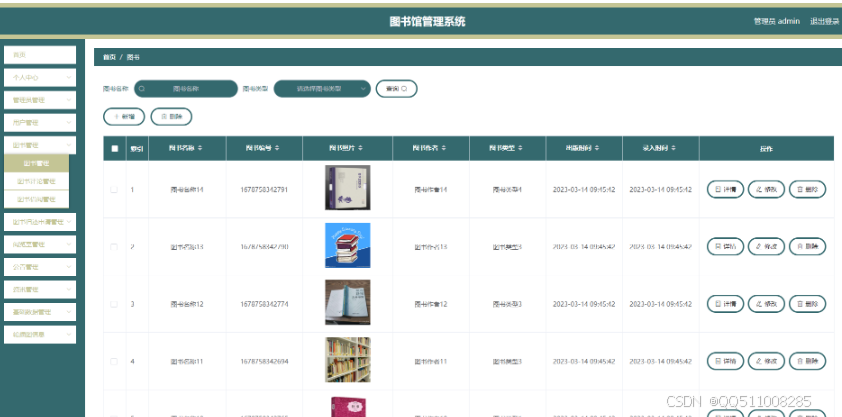Click book number 1678758342774
Viewport: 842px width, 417px height.
(264, 304)
